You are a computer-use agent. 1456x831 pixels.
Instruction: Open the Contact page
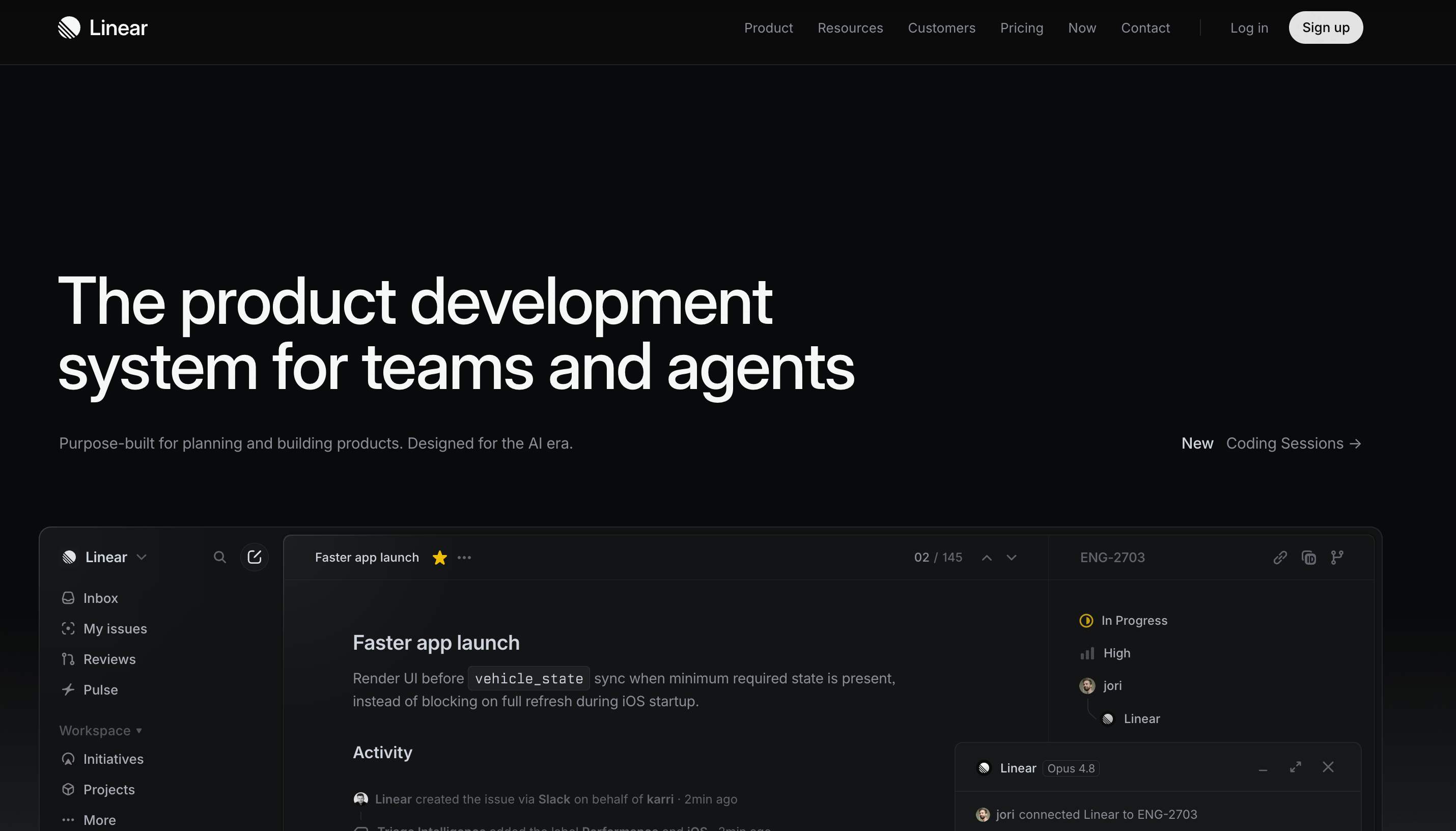pyautogui.click(x=1145, y=27)
